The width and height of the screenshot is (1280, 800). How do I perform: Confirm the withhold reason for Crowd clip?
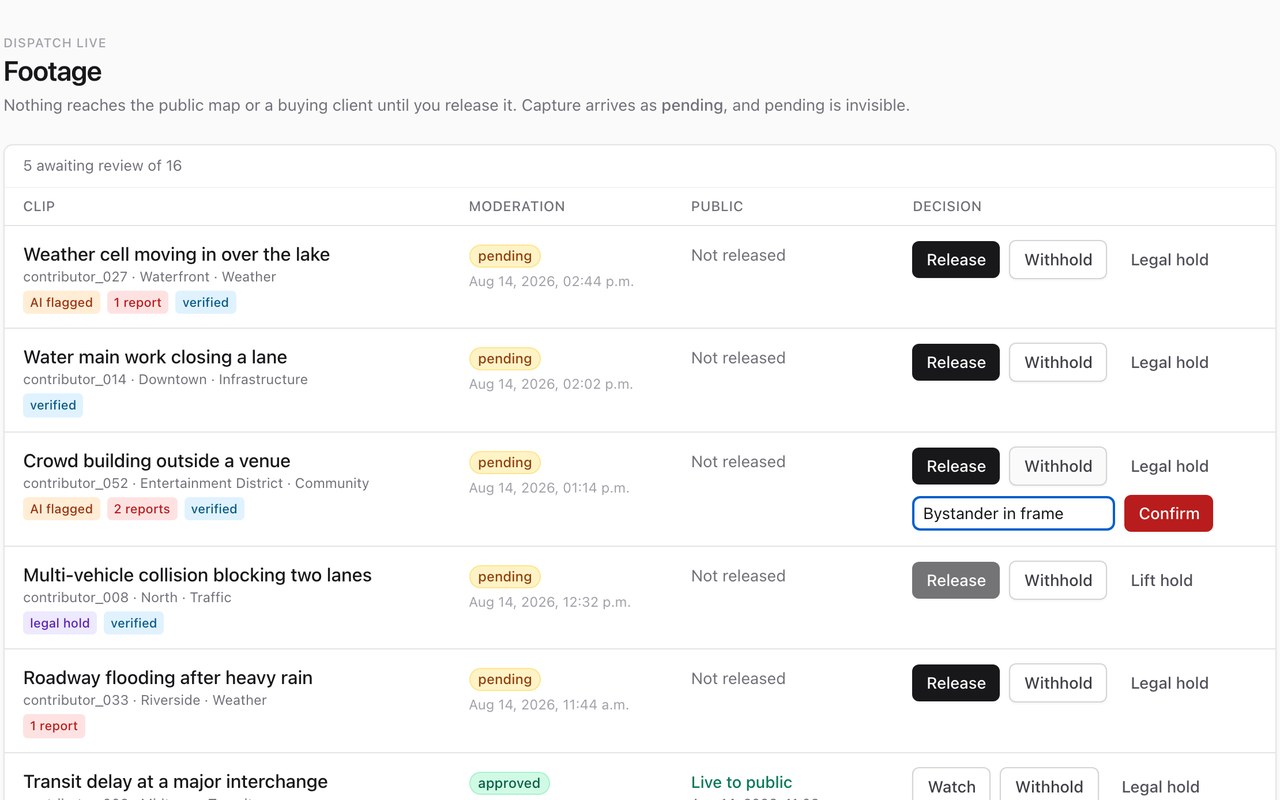(1168, 514)
